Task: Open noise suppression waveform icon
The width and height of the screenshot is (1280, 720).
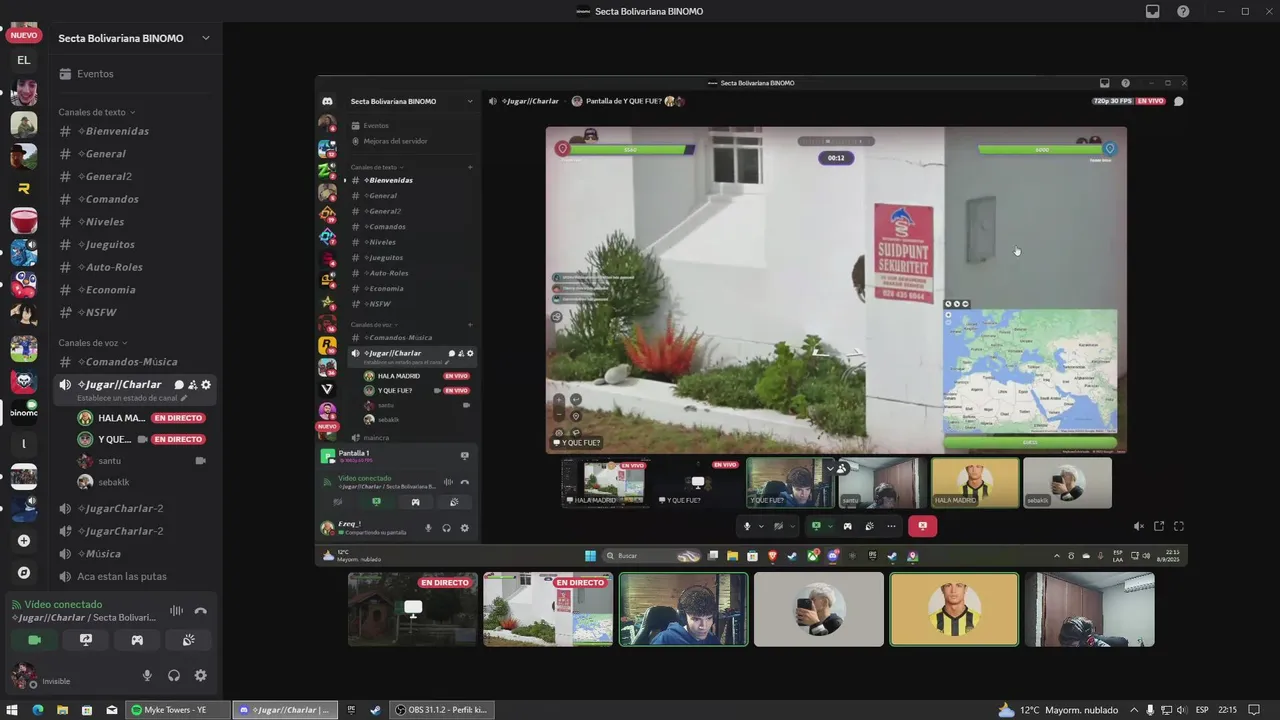Action: tap(176, 611)
